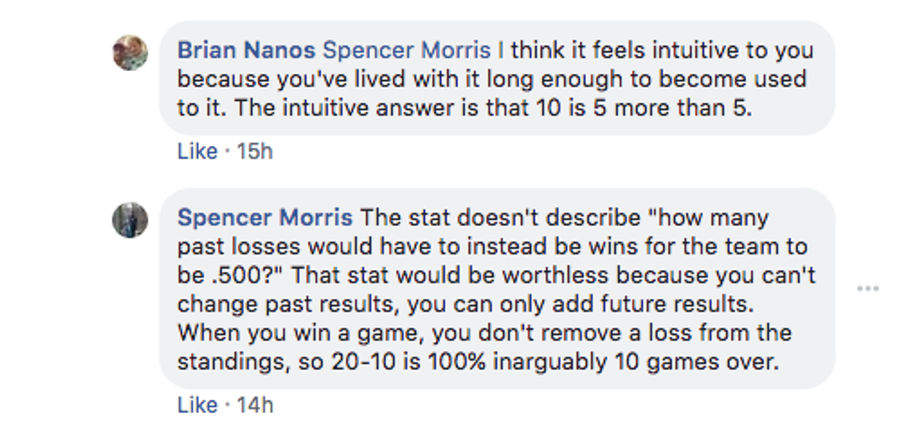Like Brian Nanos's comment
Image resolution: width=900 pixels, height=432 pixels.
coord(197,151)
